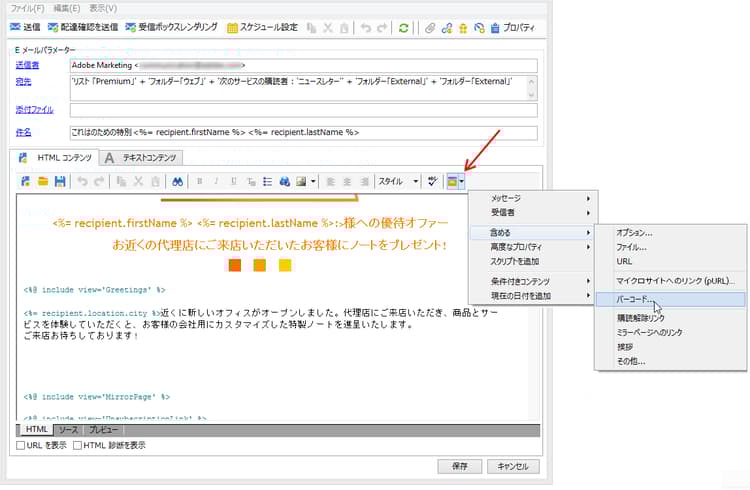Click up arrow of recipients field scrollbar
Image resolution: width=750 pixels, height=490 pixels.
531,81
